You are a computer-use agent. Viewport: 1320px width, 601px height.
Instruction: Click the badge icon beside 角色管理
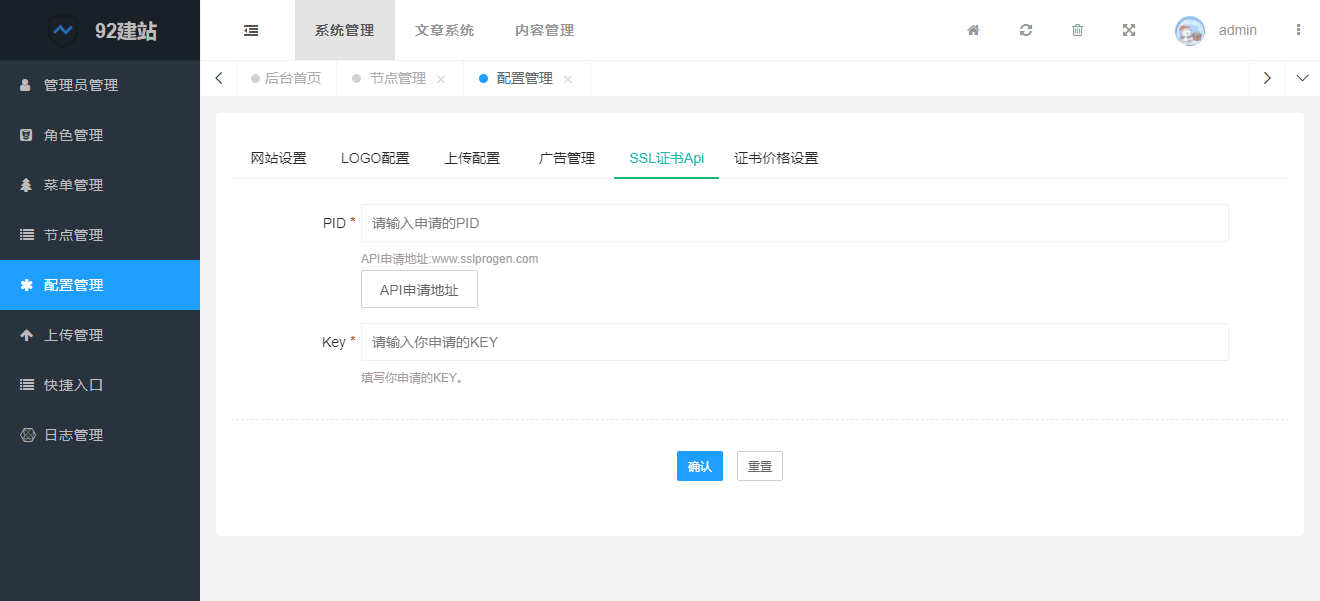point(26,135)
